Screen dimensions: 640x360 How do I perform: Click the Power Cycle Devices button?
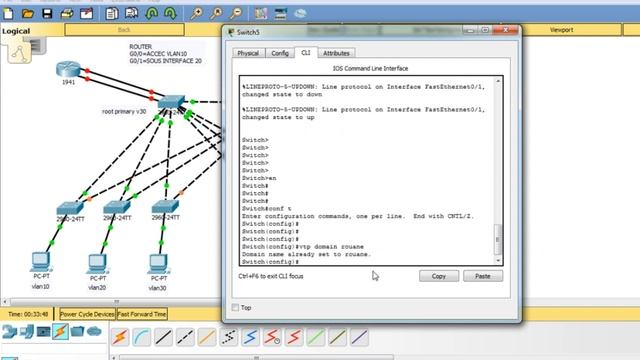click(87, 314)
